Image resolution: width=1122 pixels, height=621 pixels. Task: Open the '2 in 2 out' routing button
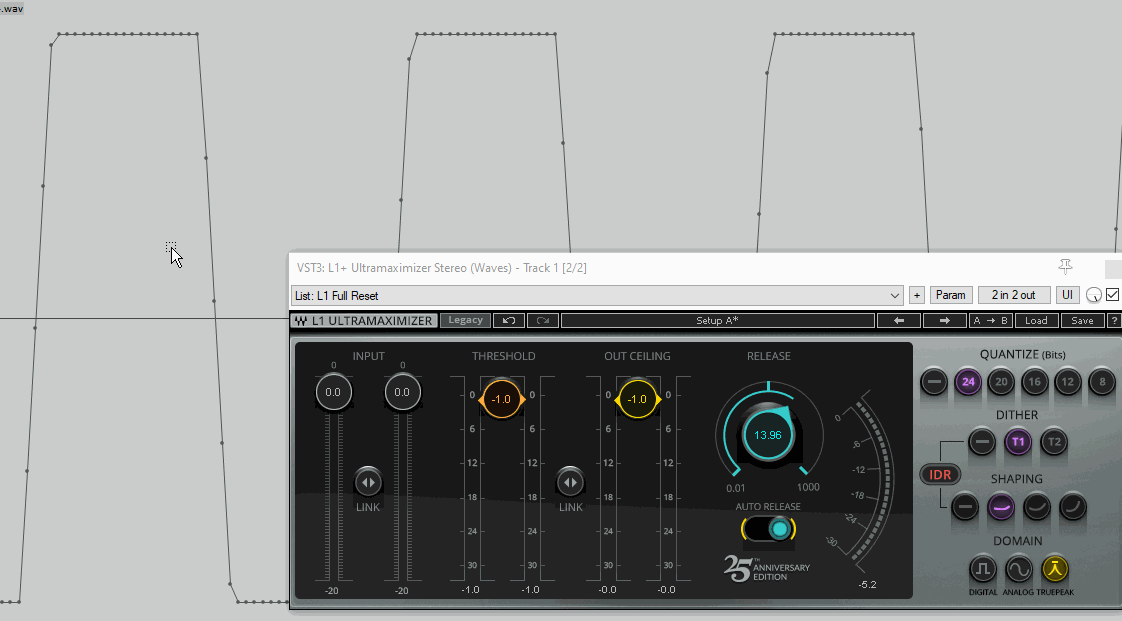click(x=1013, y=295)
